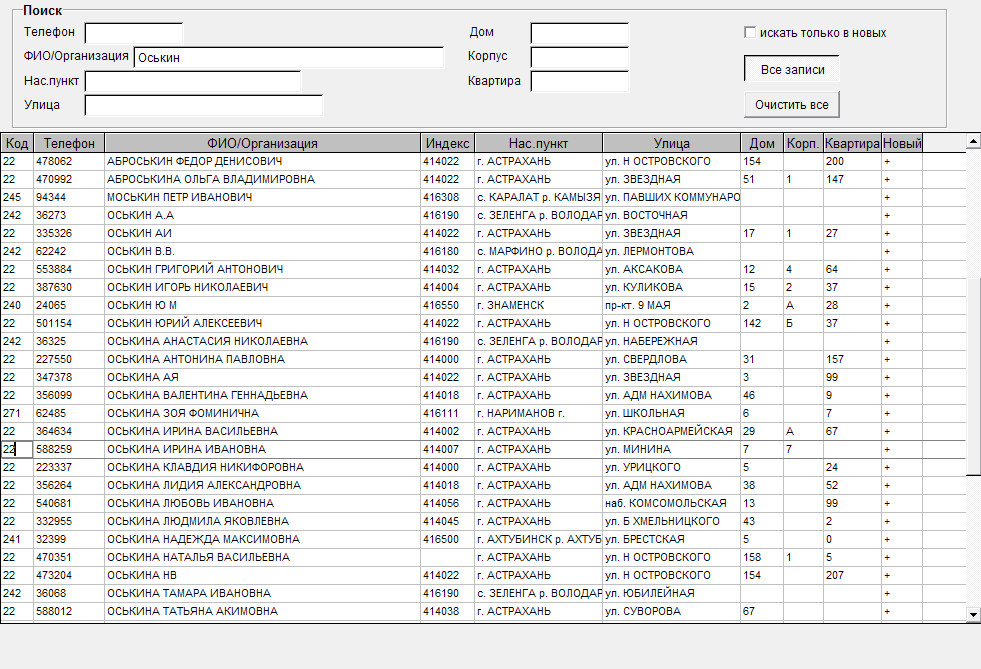Click the Квартира column header in table

852,143
